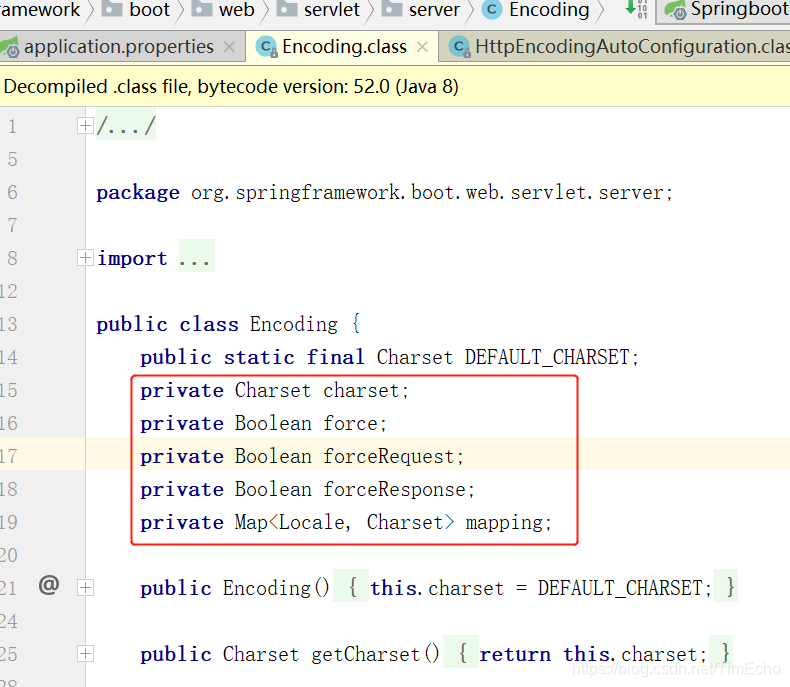Open the application.properties tab
The width and height of the screenshot is (790, 687).
pos(119,47)
